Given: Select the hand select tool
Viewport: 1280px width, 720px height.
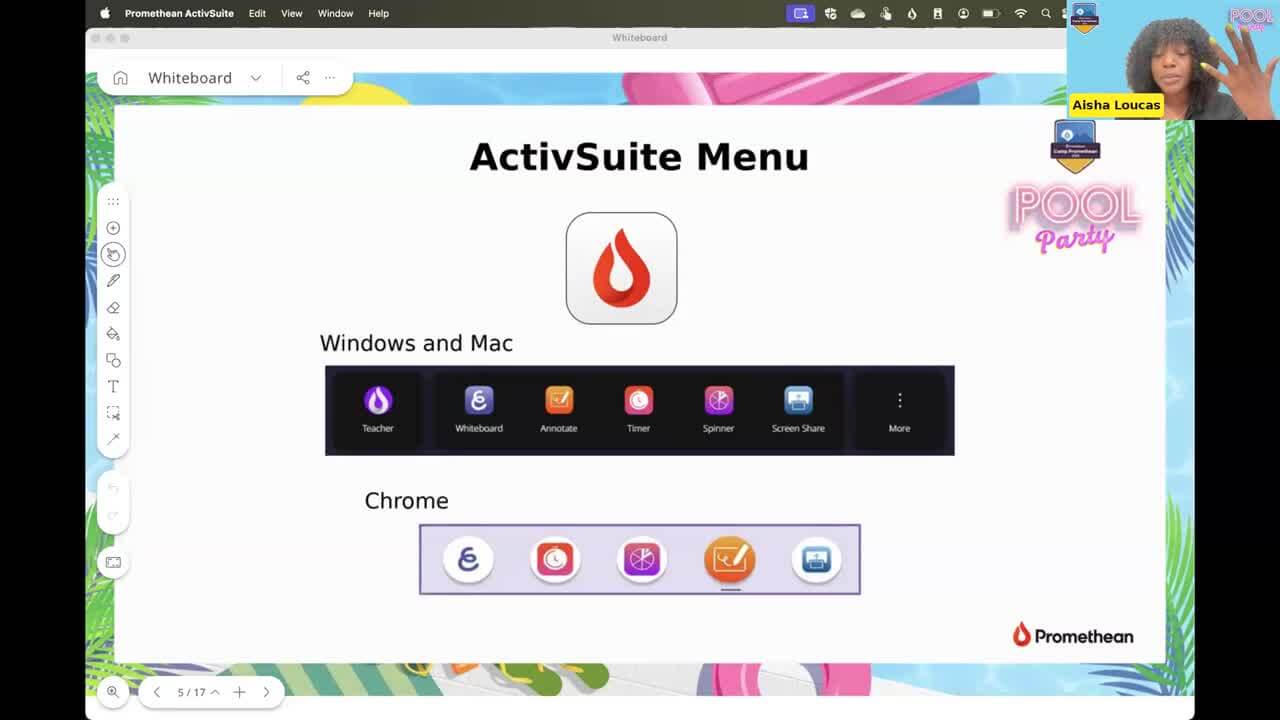Looking at the screenshot, I should point(113,255).
